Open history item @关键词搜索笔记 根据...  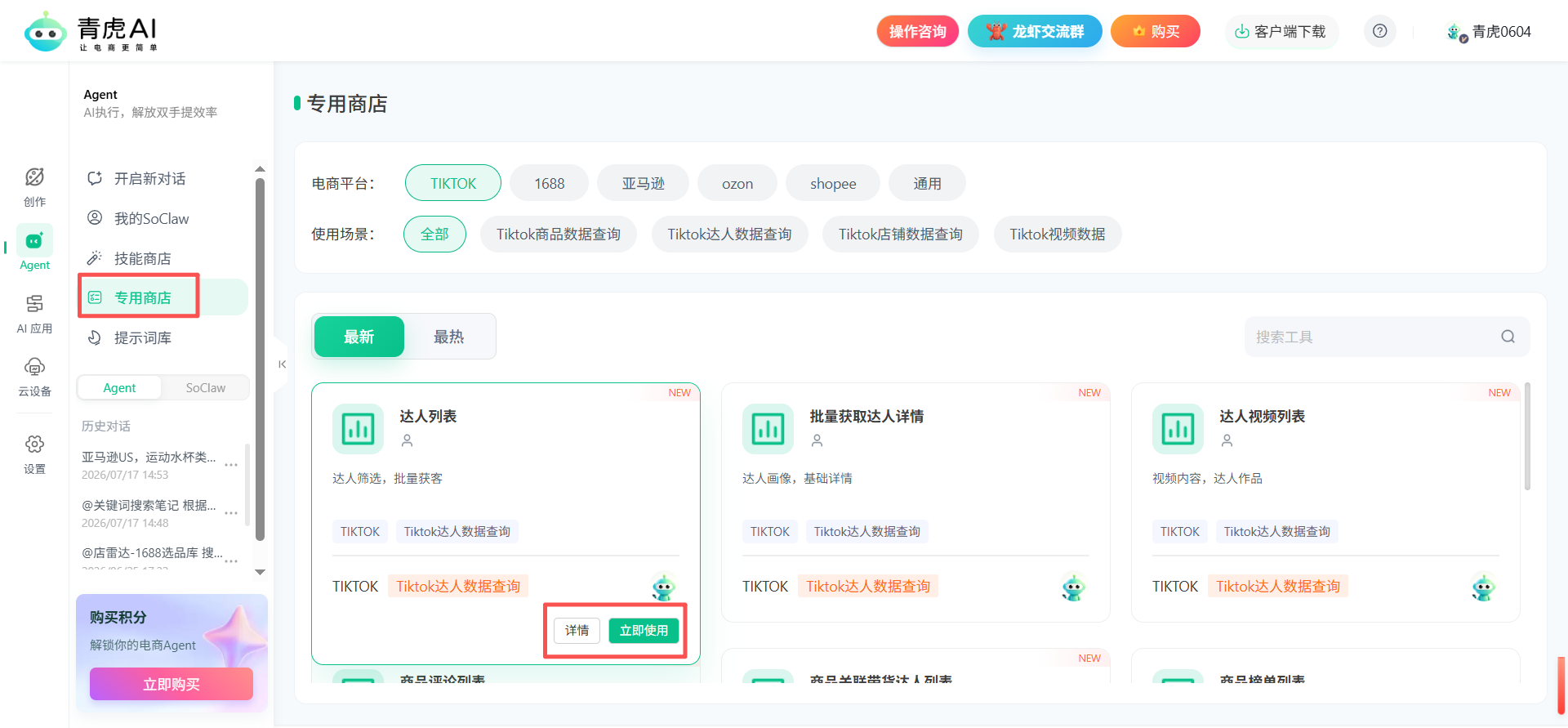(149, 505)
